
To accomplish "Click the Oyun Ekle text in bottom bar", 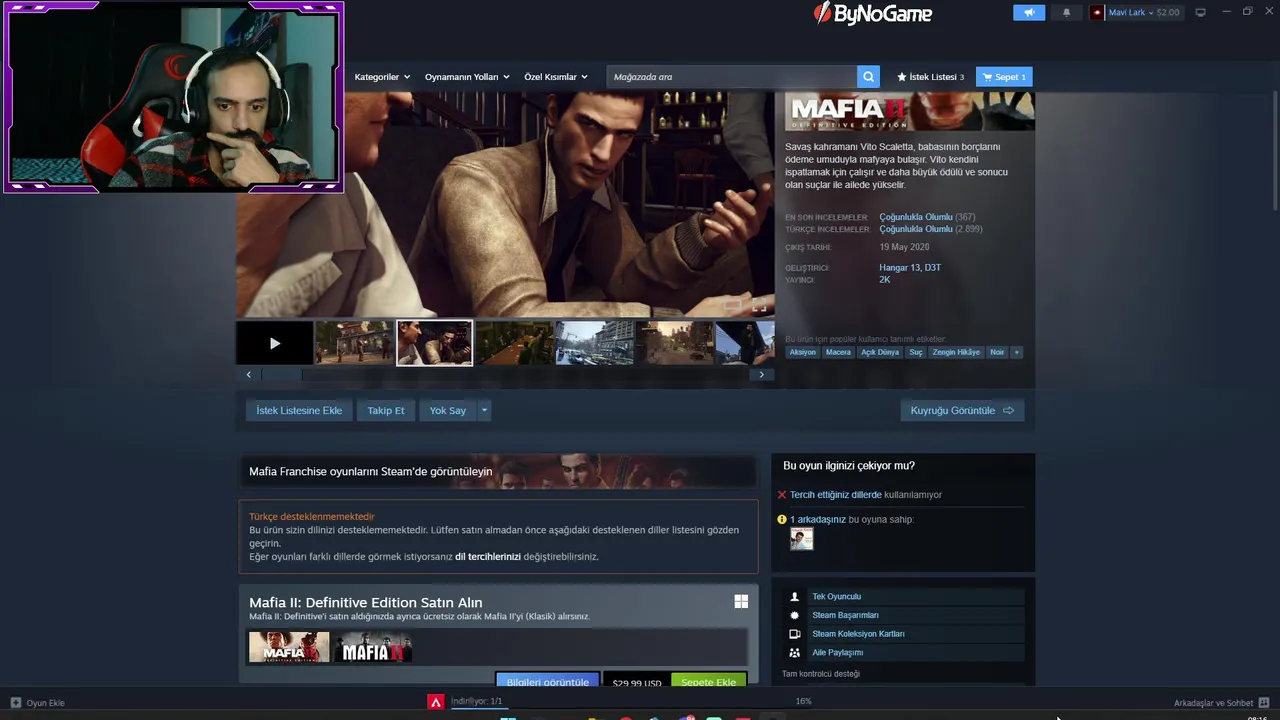I will (x=45, y=703).
